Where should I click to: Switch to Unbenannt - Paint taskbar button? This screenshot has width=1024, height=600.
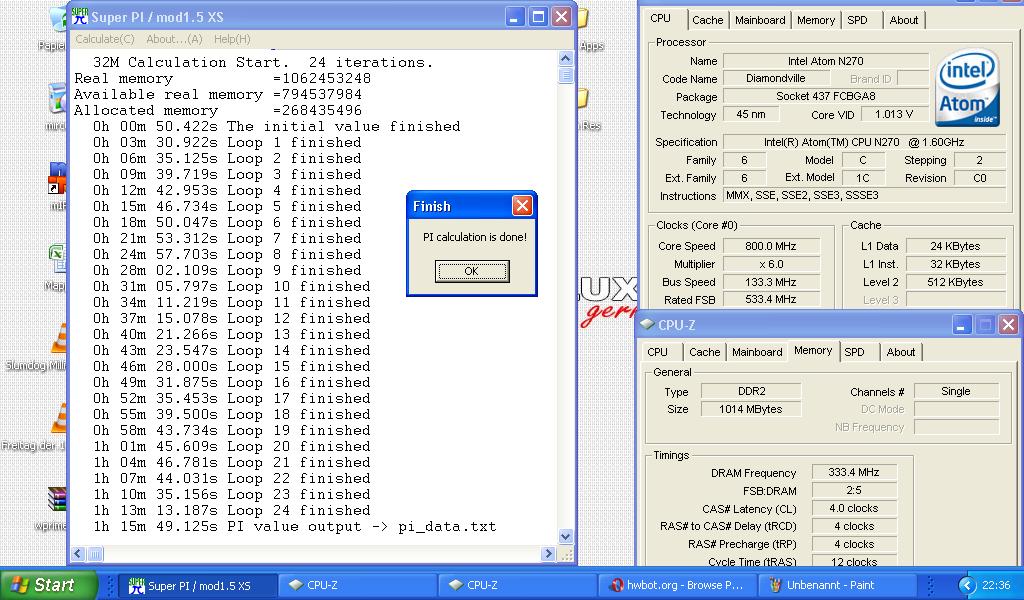(x=836, y=586)
